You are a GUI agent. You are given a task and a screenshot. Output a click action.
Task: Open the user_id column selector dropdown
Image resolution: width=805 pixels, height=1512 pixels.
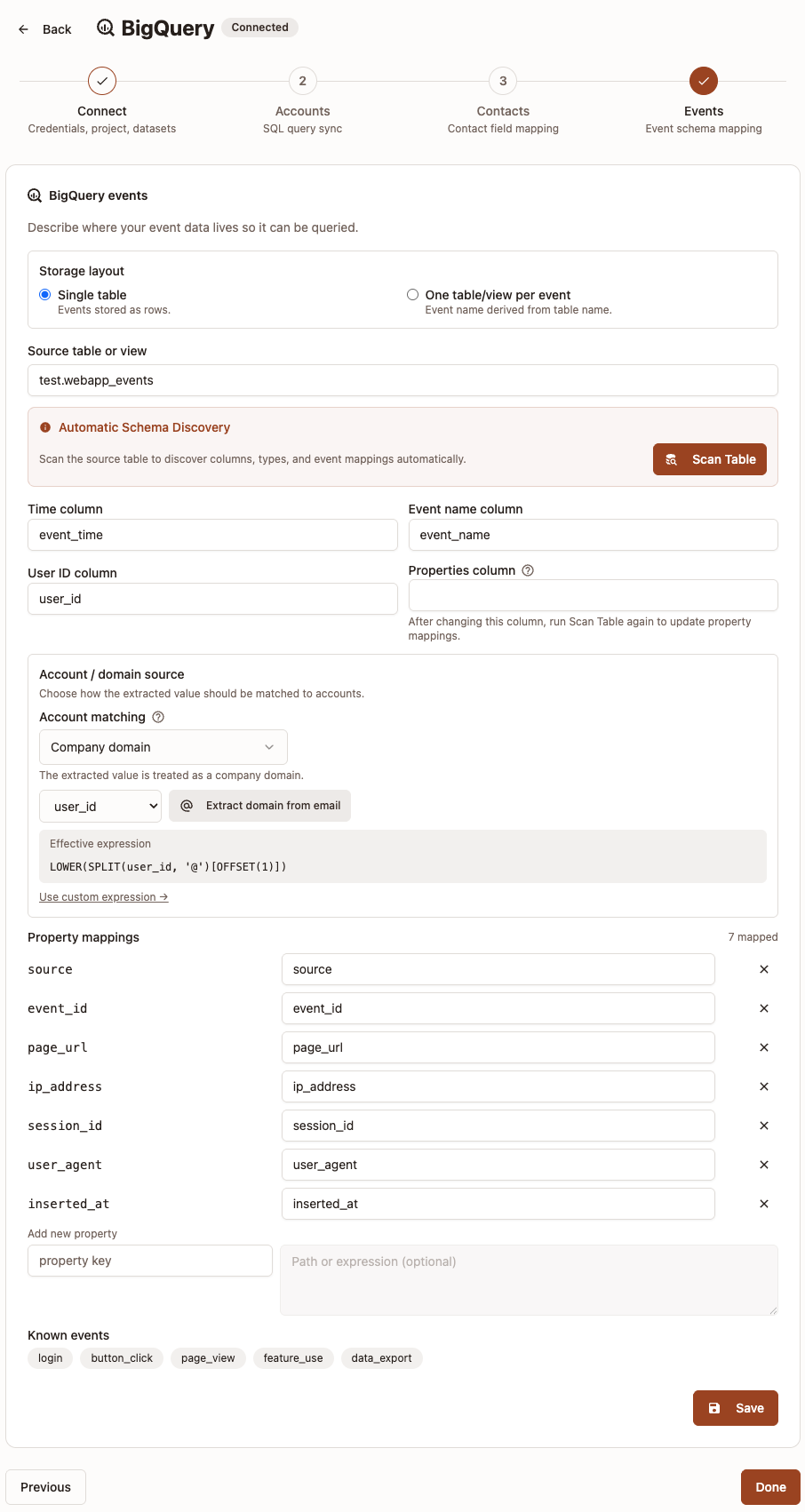click(100, 806)
